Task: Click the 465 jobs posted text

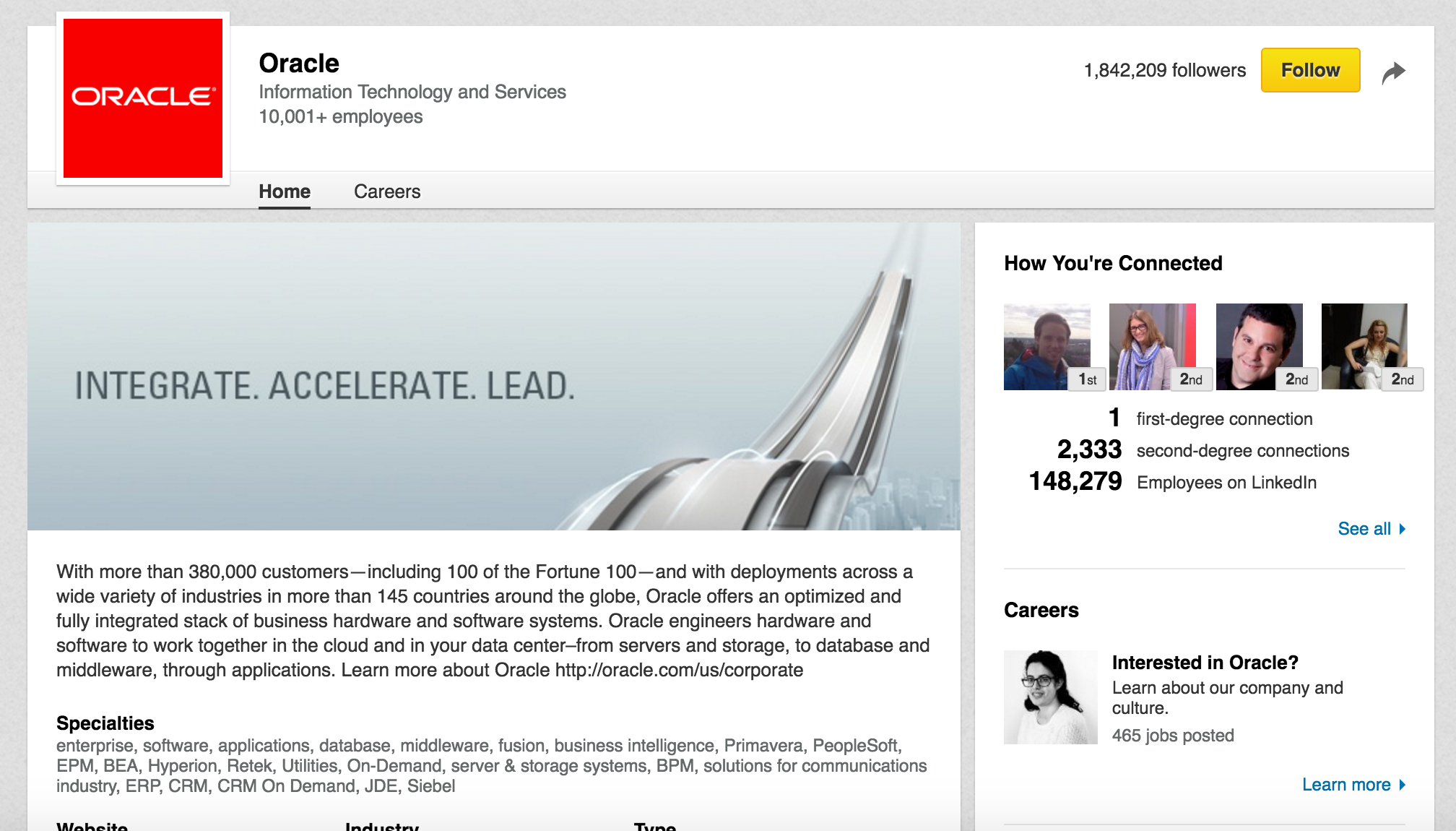Action: pyautogui.click(x=1173, y=736)
